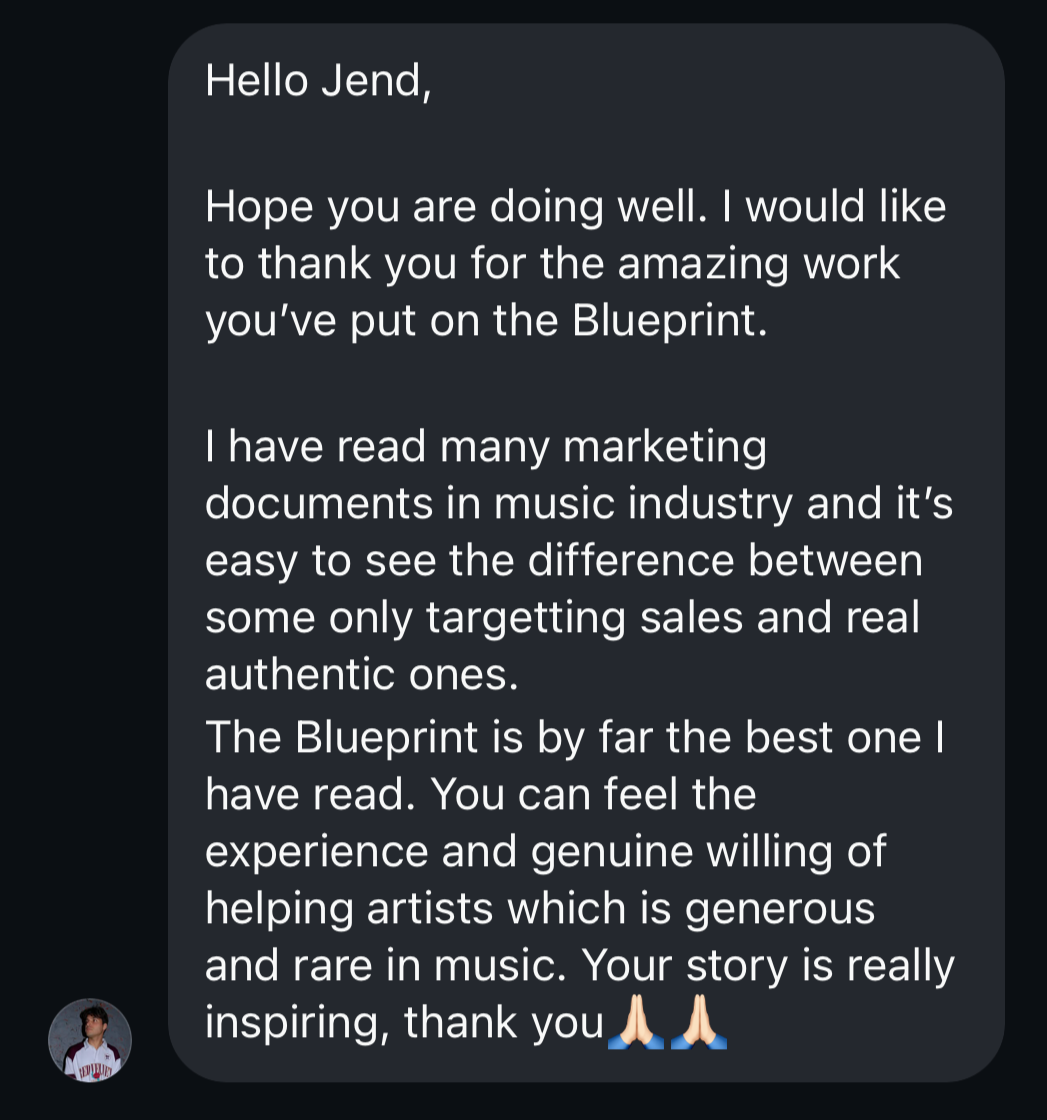This screenshot has width=1047, height=1120.
Task: Click "Blueprint." ending the second paragraph
Action: [x=671, y=321]
